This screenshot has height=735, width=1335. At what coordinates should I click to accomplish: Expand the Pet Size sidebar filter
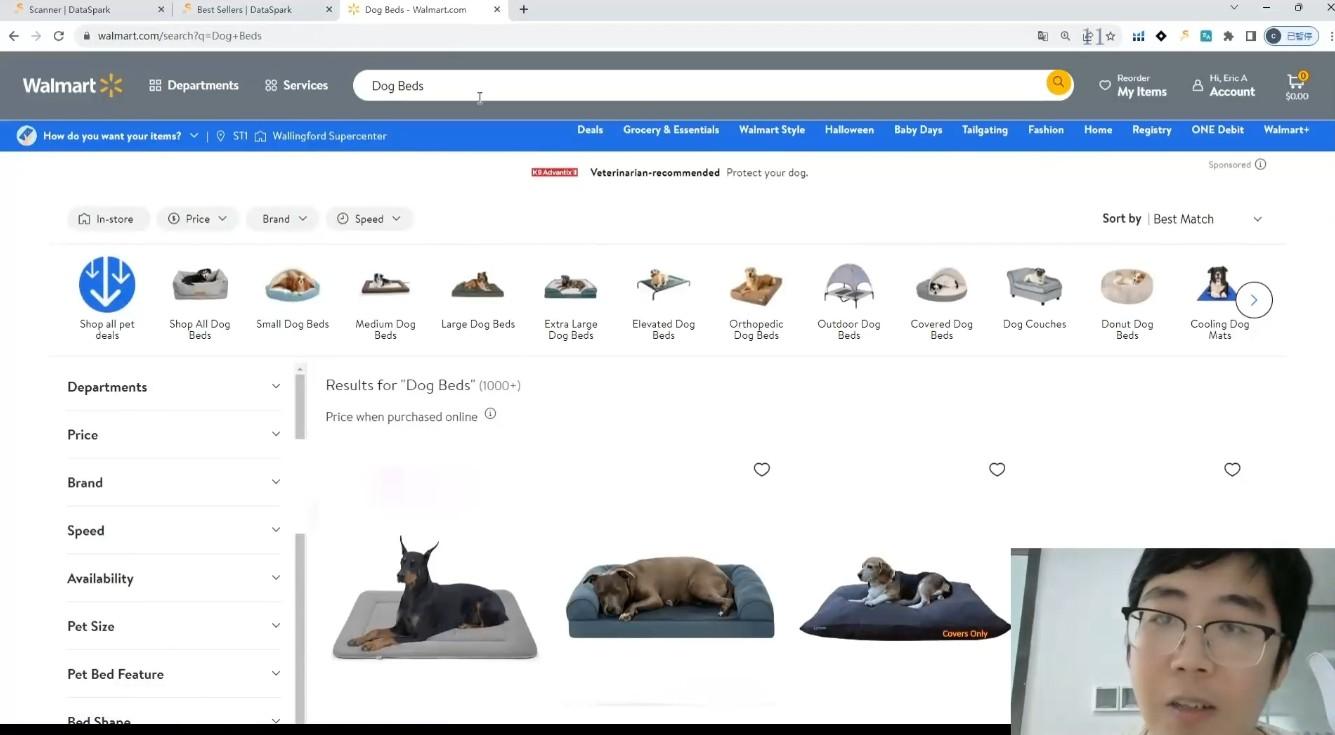pos(173,626)
